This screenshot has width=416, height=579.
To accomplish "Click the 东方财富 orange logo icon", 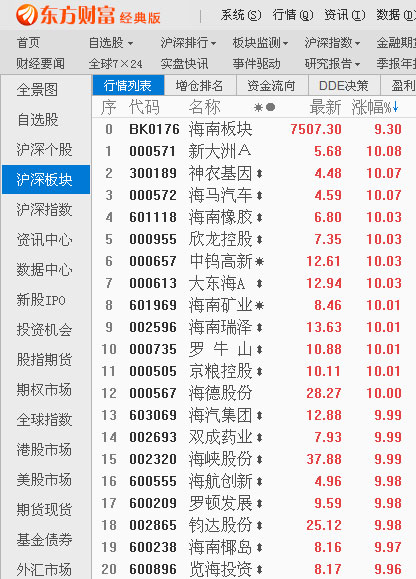I will point(27,15).
